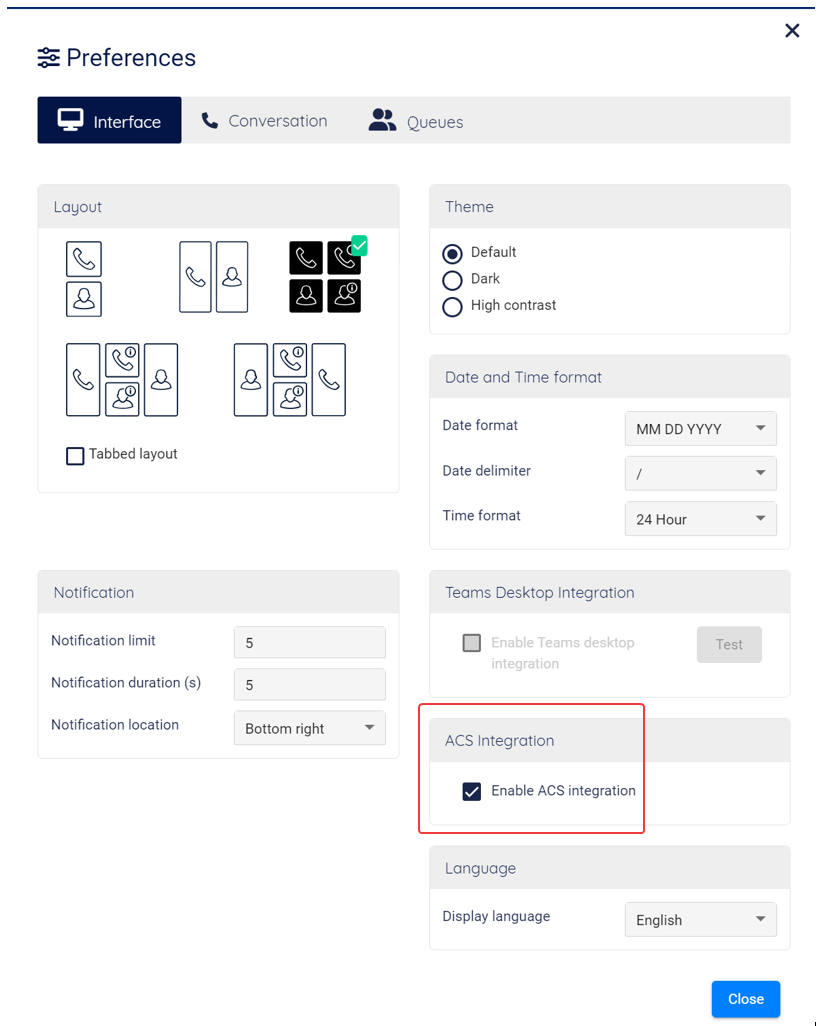This screenshot has width=820, height=1026.
Task: Enable the Tabbed layout checkbox
Action: tap(75, 456)
